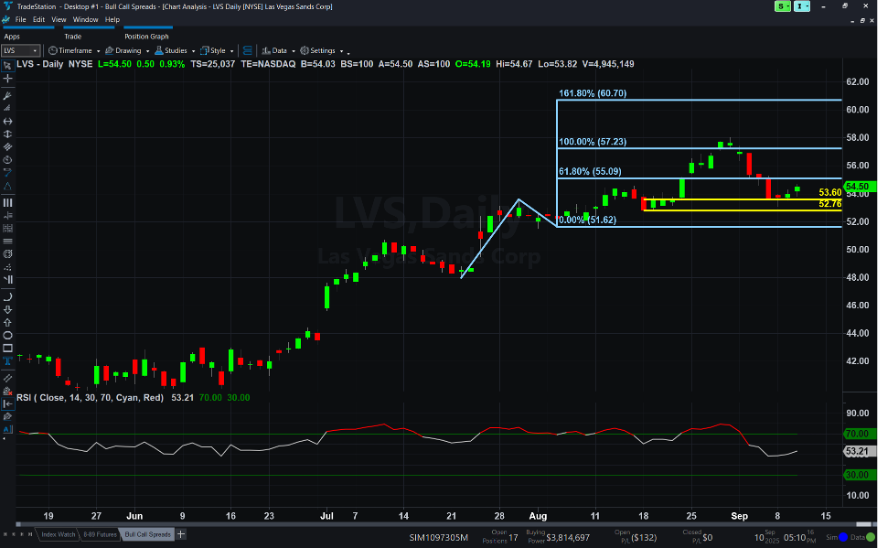
Task: Open the Timeframe dropdown
Action: pos(74,50)
